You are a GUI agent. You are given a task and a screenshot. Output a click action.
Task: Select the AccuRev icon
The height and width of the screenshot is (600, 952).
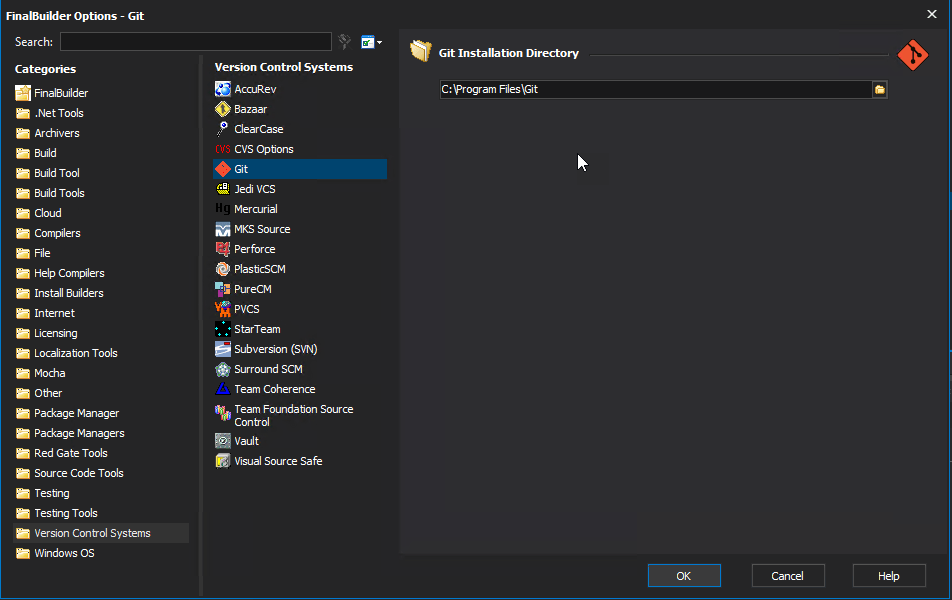[x=222, y=89]
